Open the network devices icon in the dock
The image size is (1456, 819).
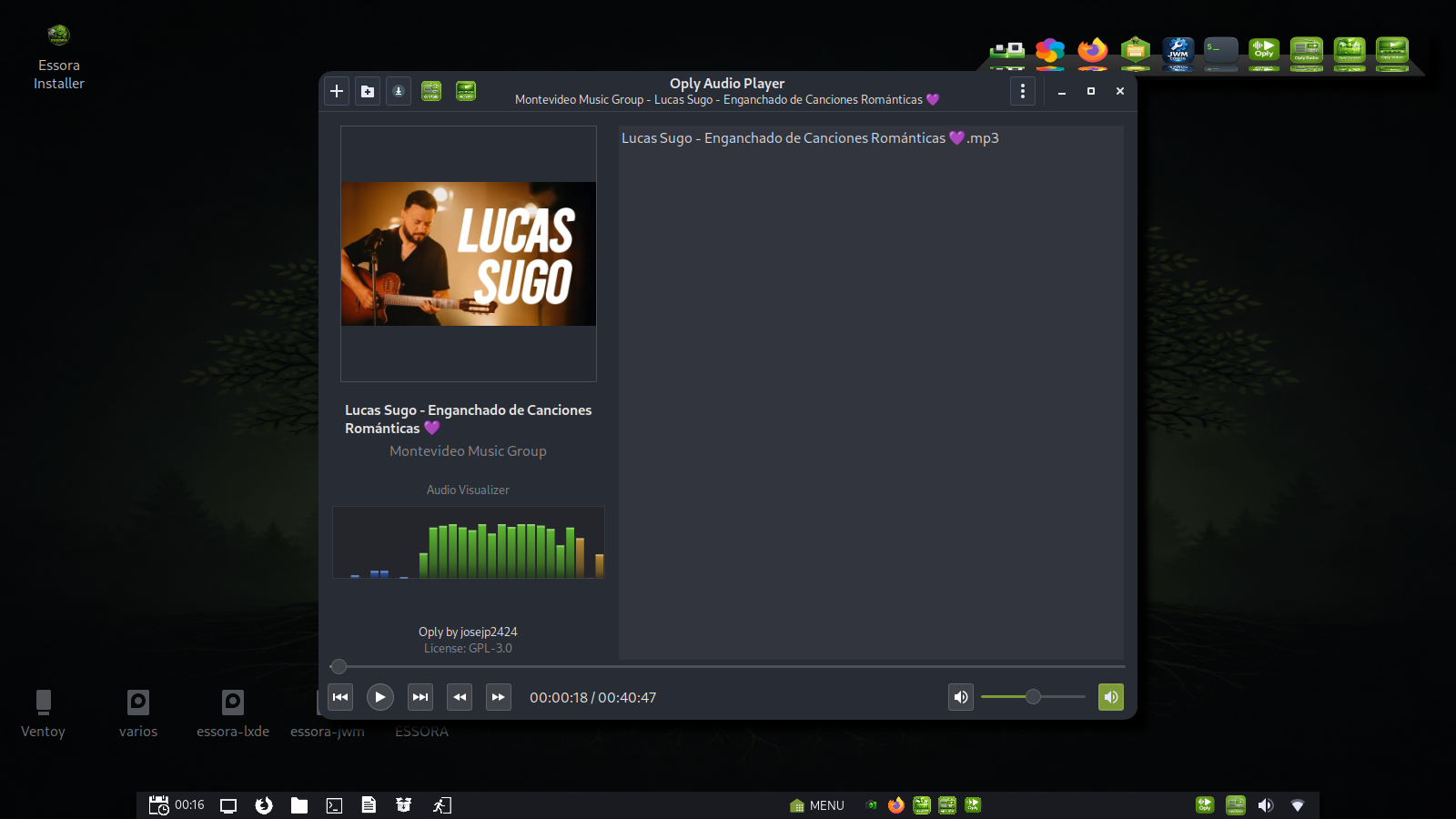pyautogui.click(x=1007, y=51)
